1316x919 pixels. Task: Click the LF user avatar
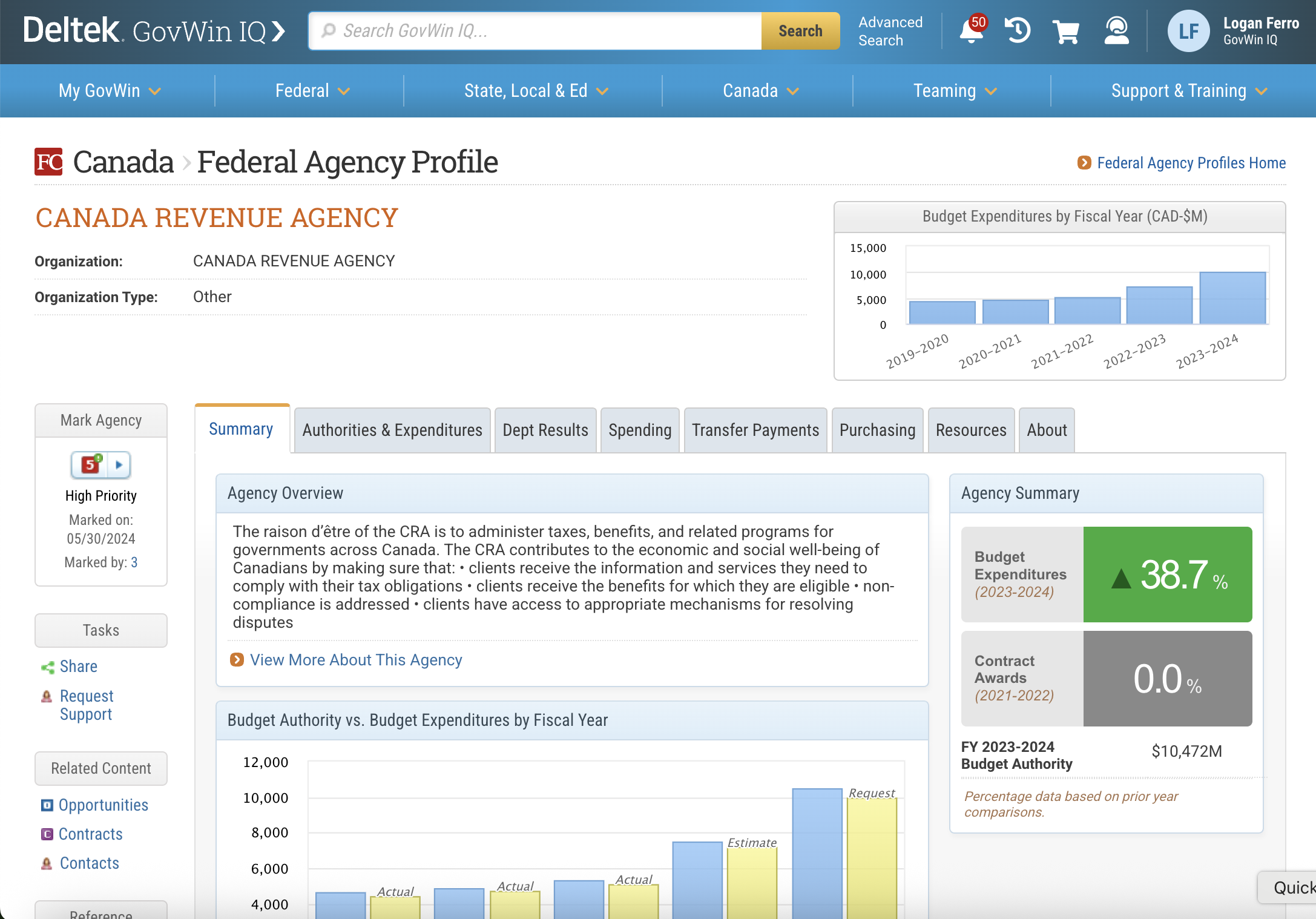coord(1188,31)
